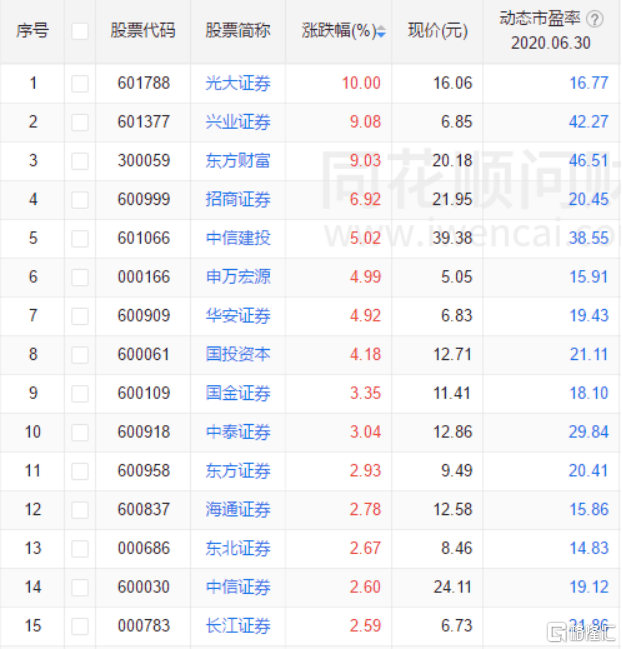Check the box for 长江证券 row
The image size is (622, 649).
[80, 626]
